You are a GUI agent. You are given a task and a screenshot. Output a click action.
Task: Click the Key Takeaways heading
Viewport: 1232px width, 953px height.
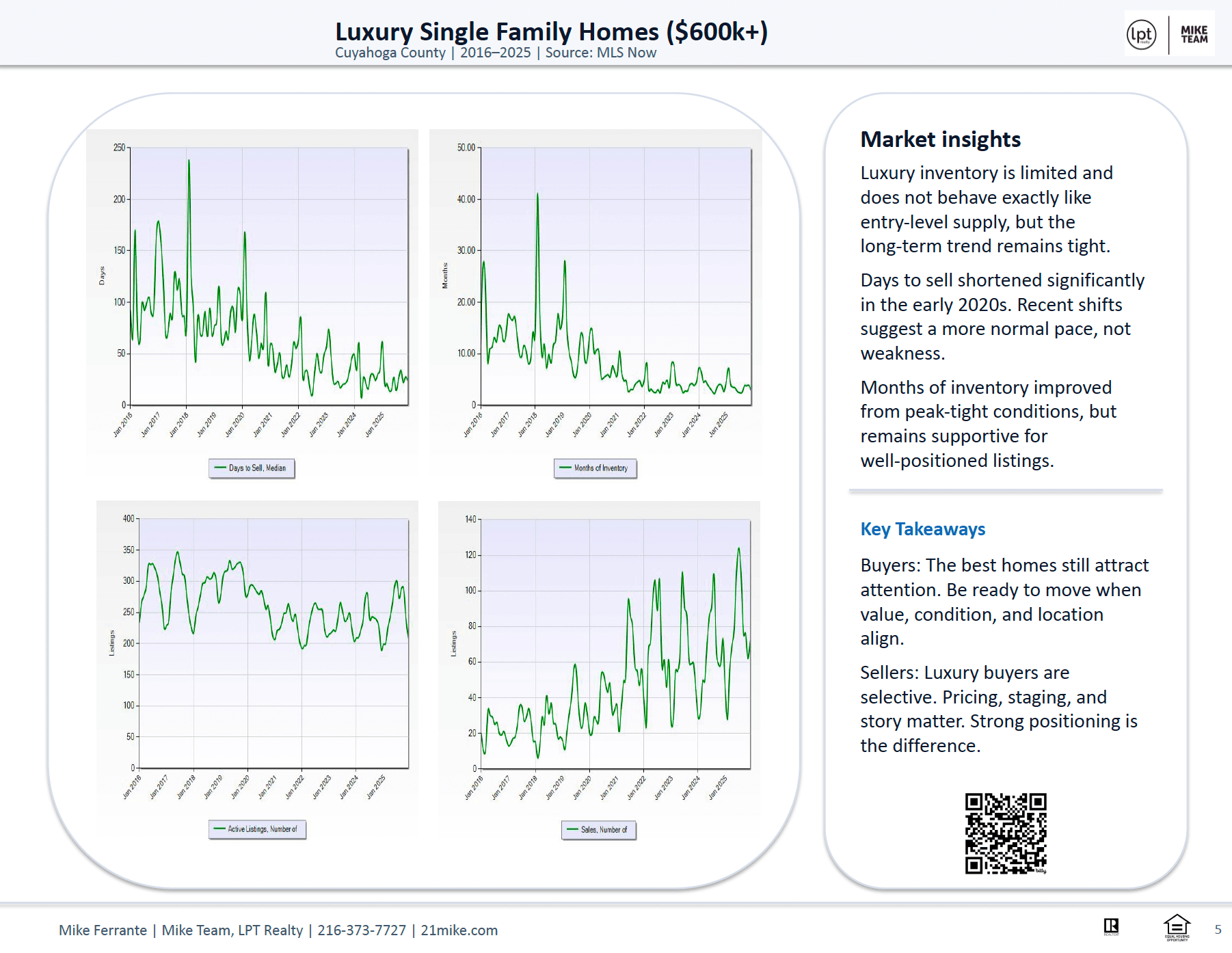tap(922, 529)
